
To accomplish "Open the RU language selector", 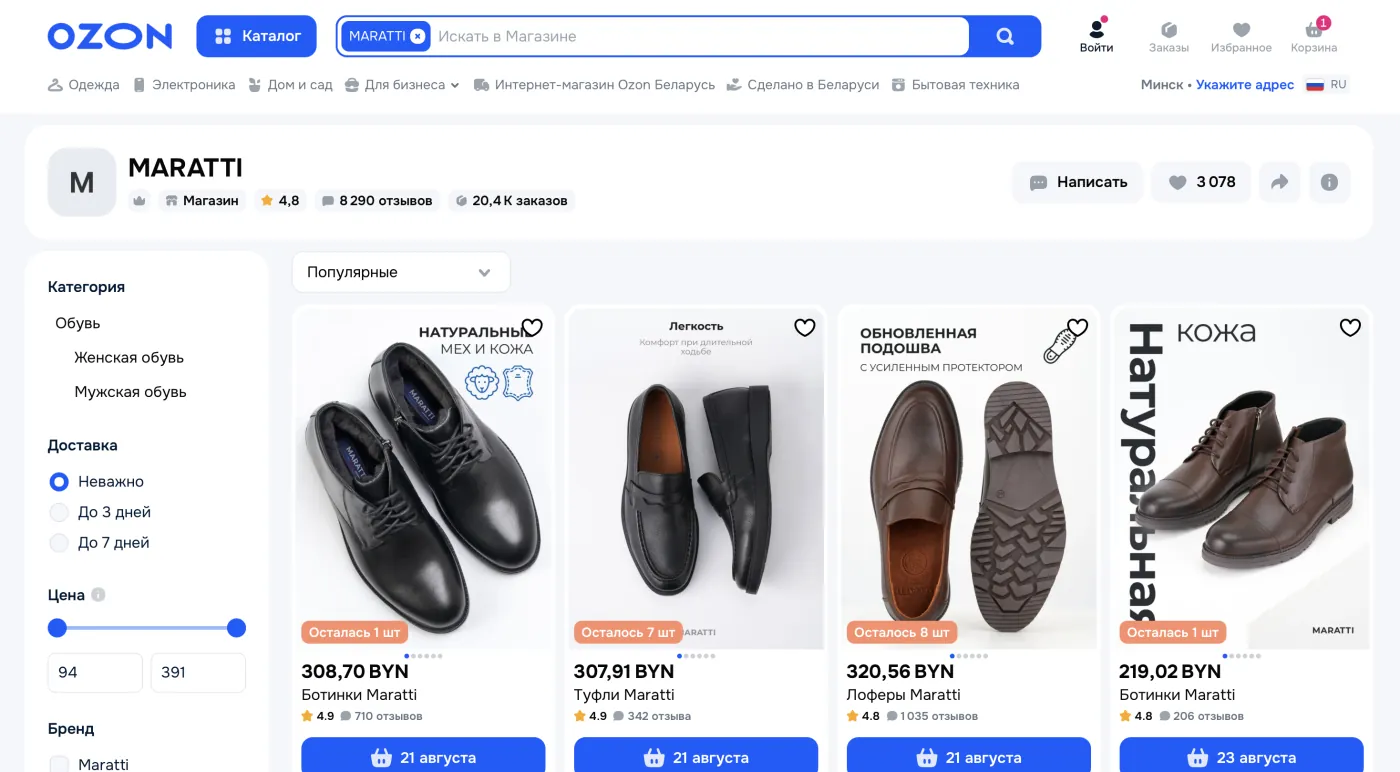I will (1327, 85).
